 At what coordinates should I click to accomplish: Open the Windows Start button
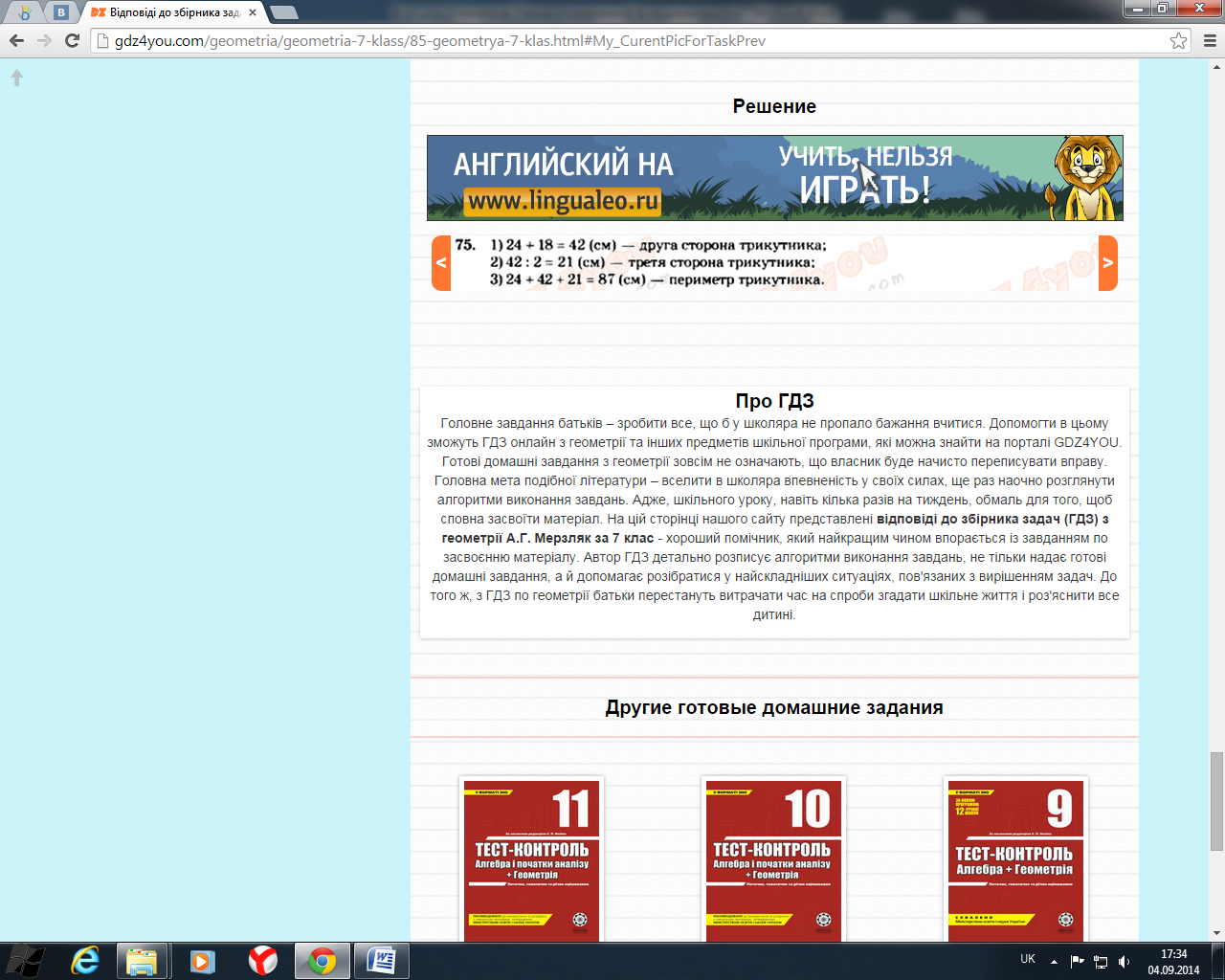coord(26,961)
